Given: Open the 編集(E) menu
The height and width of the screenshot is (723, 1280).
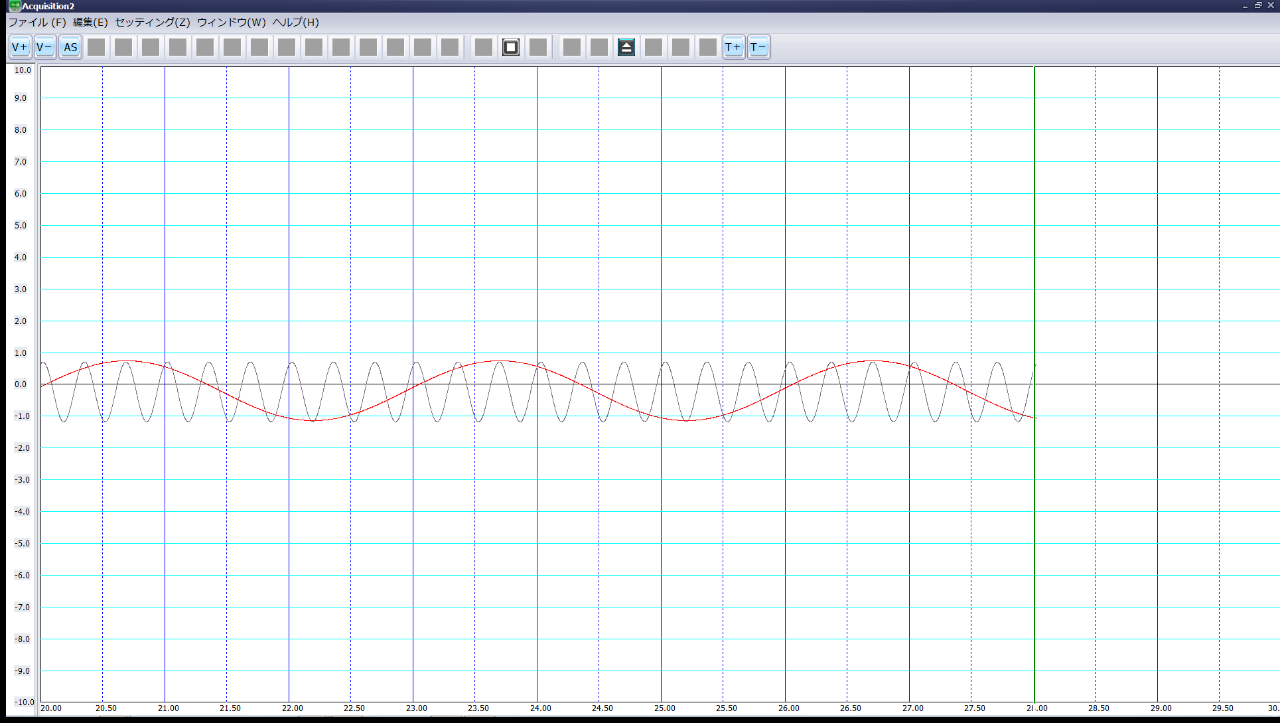Looking at the screenshot, I should 90,22.
